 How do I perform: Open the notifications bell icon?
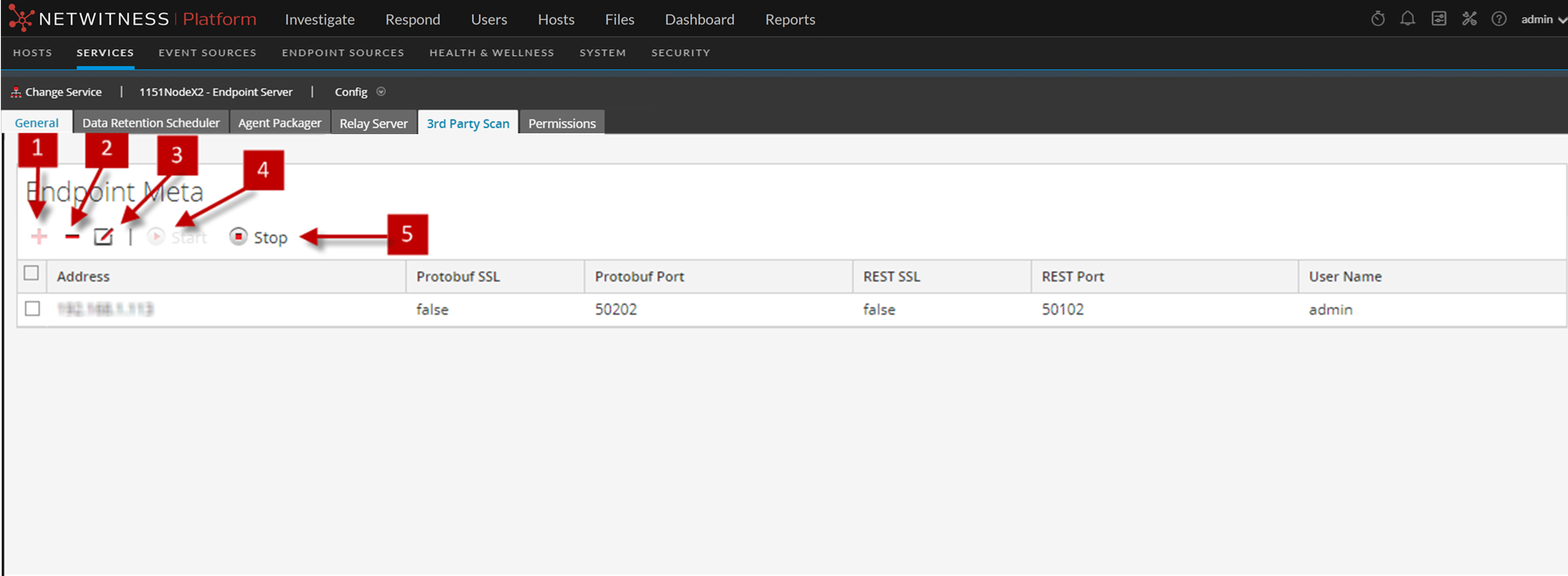1408,19
